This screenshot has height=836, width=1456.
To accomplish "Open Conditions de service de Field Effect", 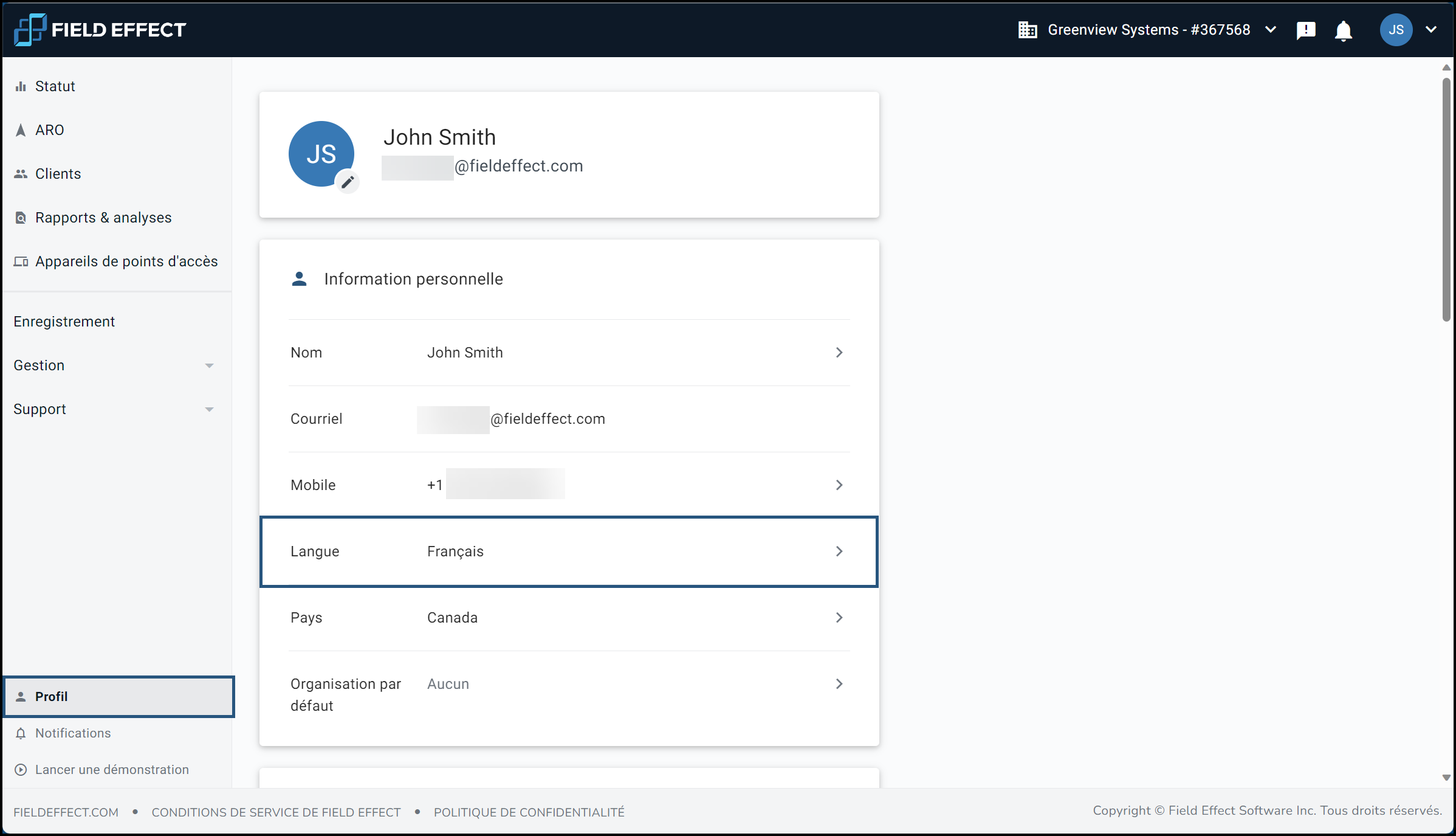I will [x=276, y=812].
